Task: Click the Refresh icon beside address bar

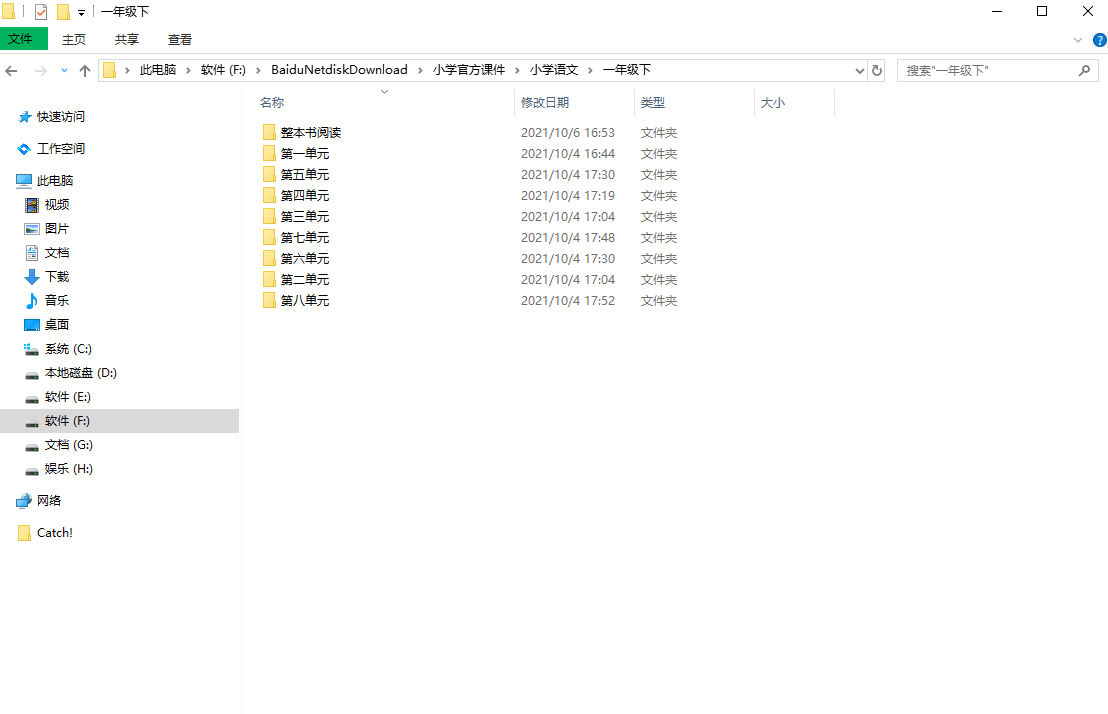Action: 877,71
